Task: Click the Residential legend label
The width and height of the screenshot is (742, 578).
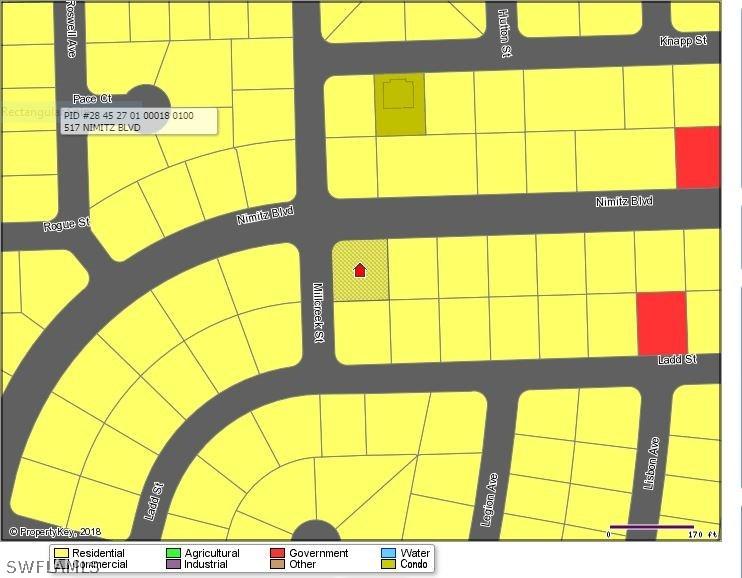Action: 98,553
